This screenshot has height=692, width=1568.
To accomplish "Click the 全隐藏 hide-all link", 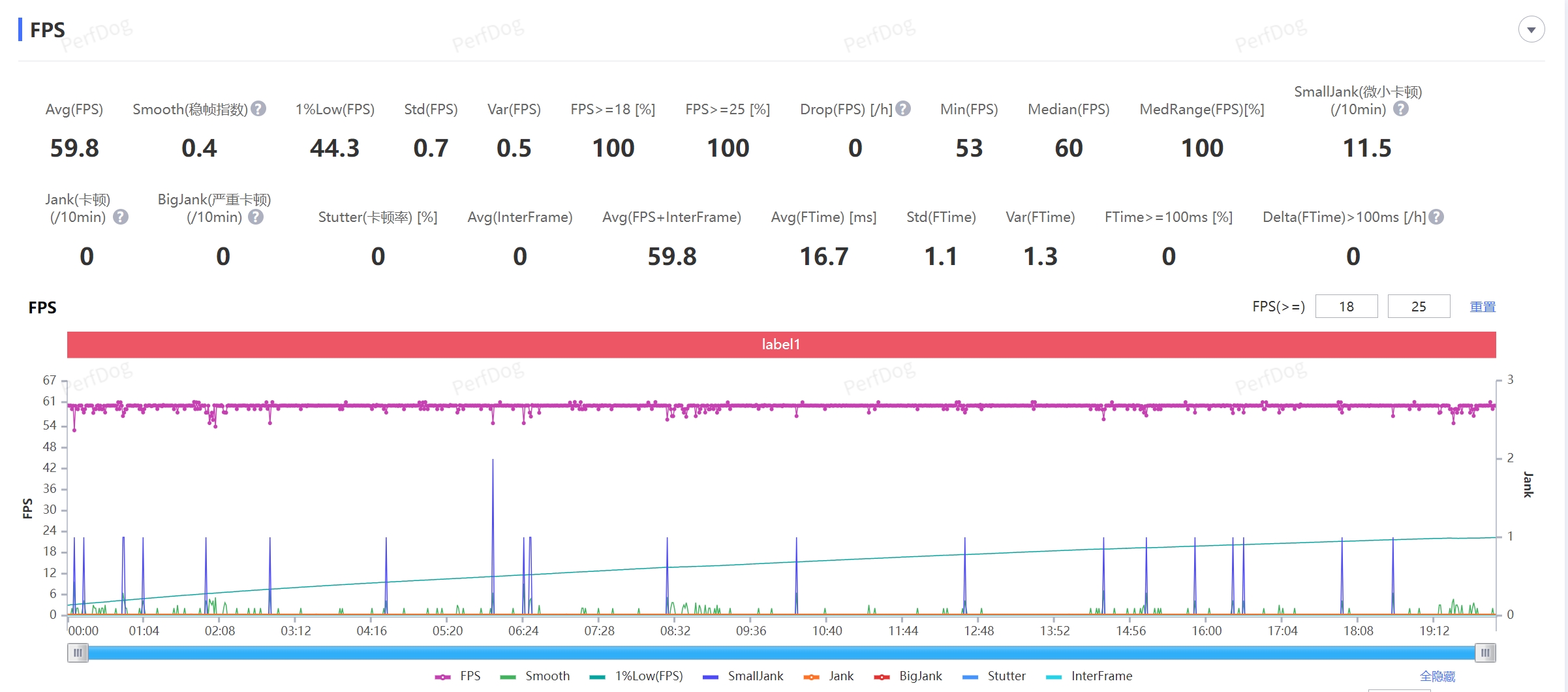I will click(1437, 676).
